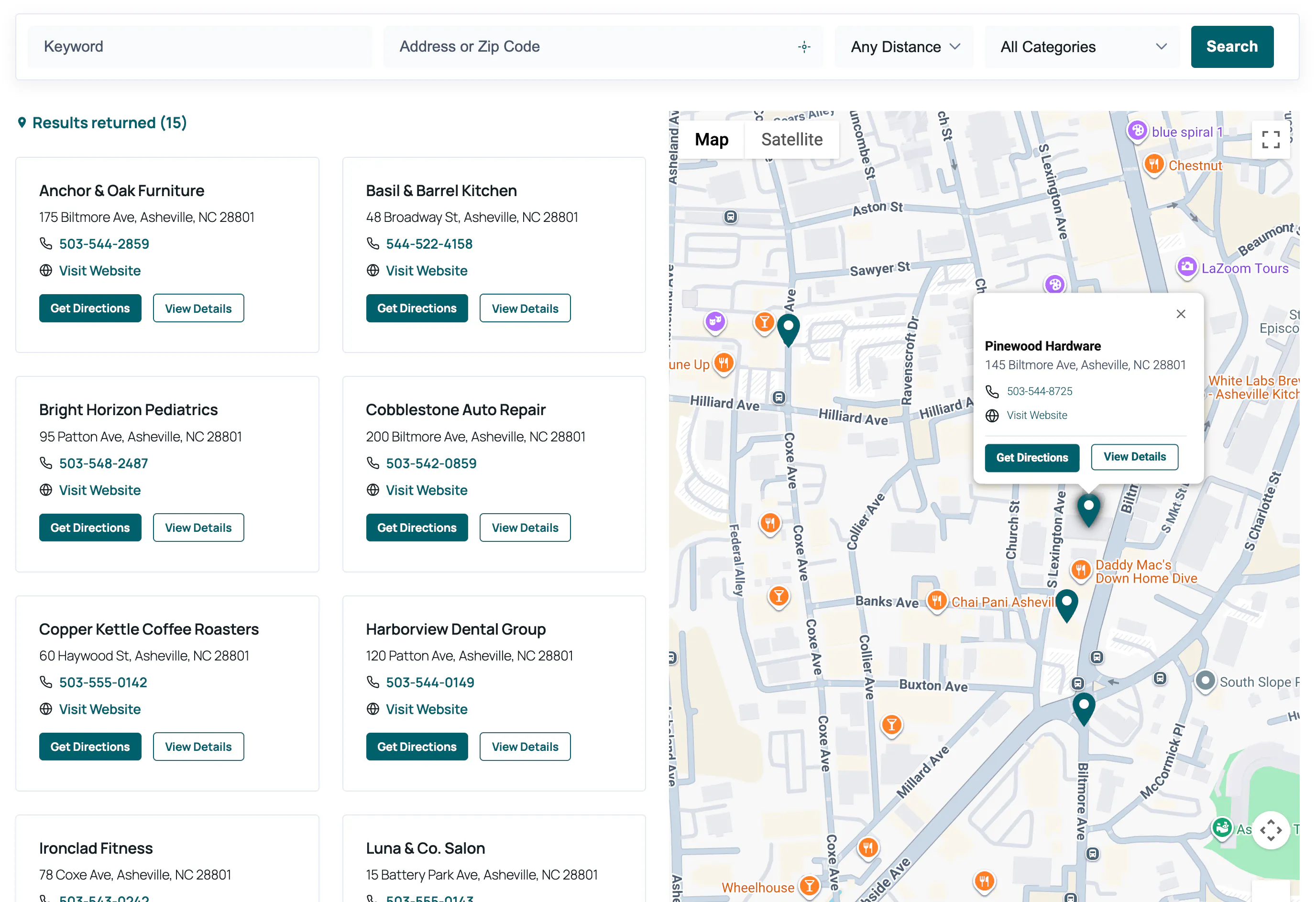The width and height of the screenshot is (1316, 902).
Task: Get Directions to Bright Horizon Pediatrics
Action: (x=90, y=528)
